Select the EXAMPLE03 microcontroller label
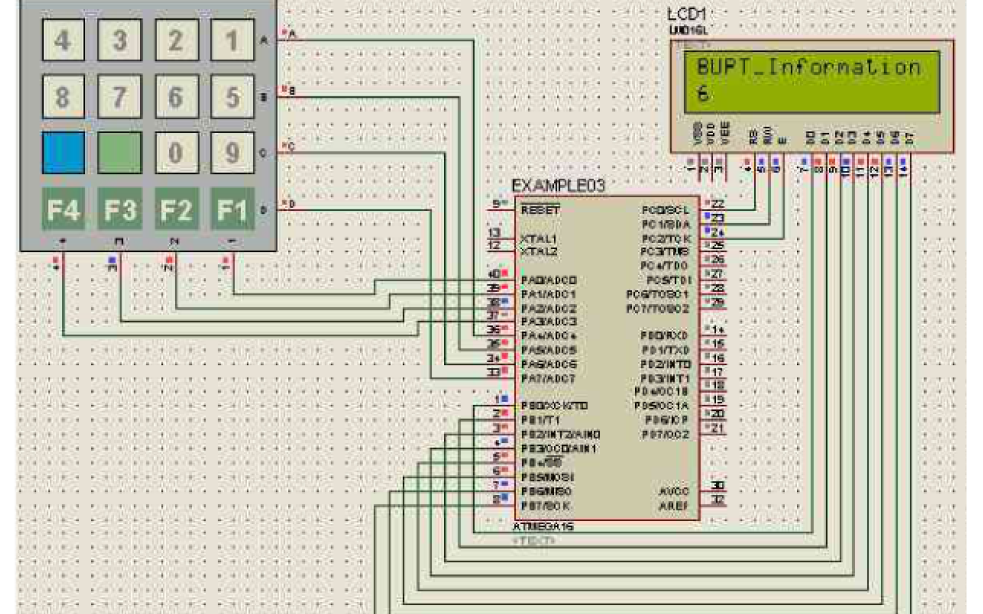 tap(558, 186)
